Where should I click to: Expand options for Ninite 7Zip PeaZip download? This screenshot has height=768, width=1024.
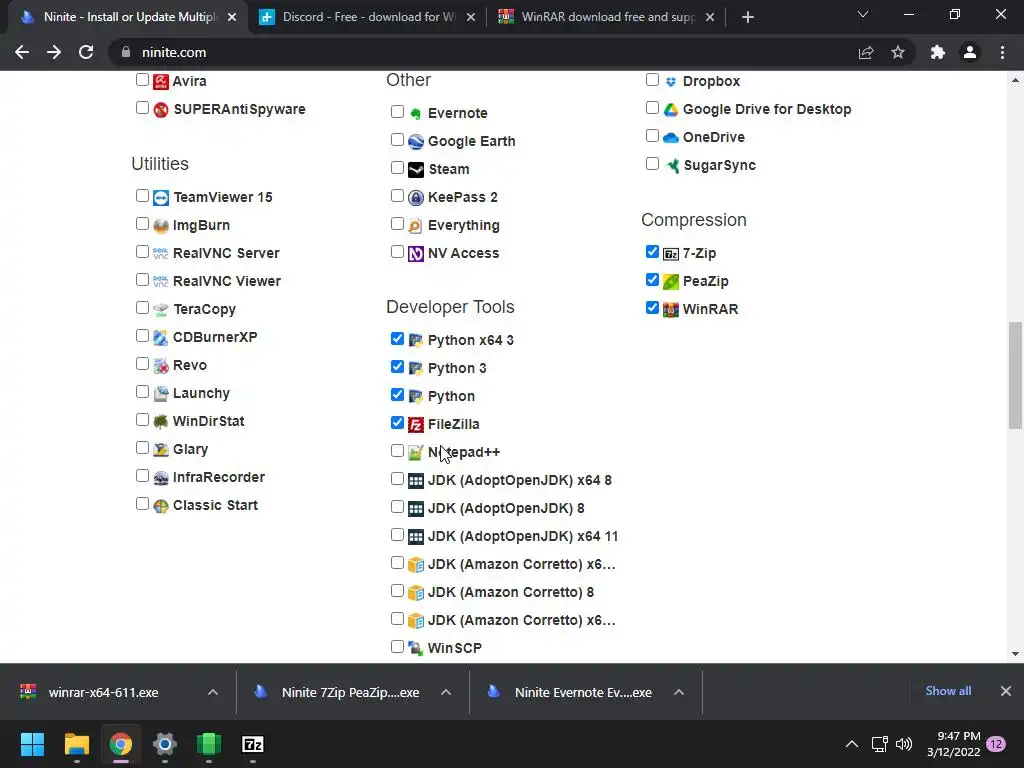446,692
